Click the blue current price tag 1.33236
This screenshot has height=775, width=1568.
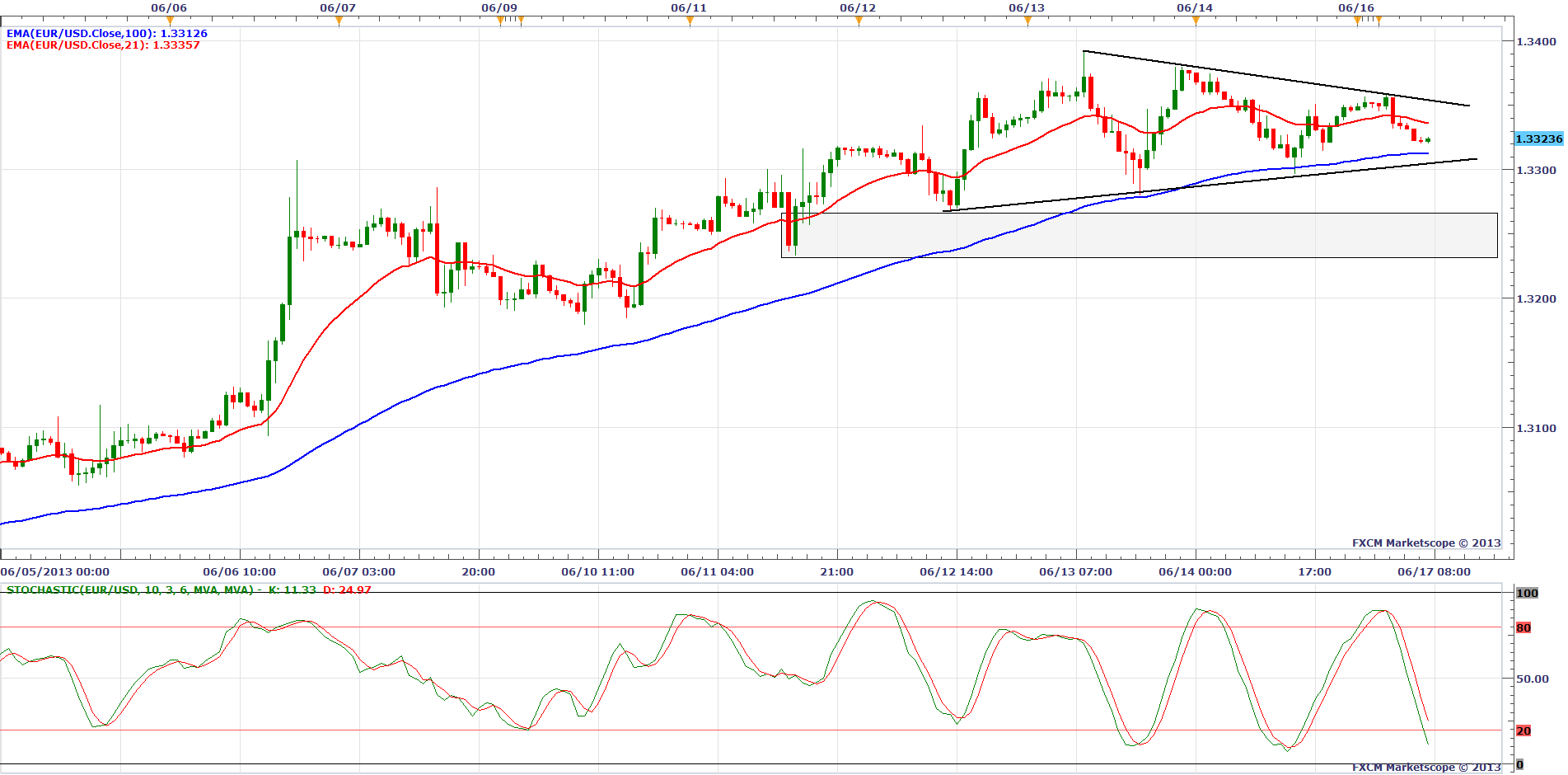coord(1538,139)
